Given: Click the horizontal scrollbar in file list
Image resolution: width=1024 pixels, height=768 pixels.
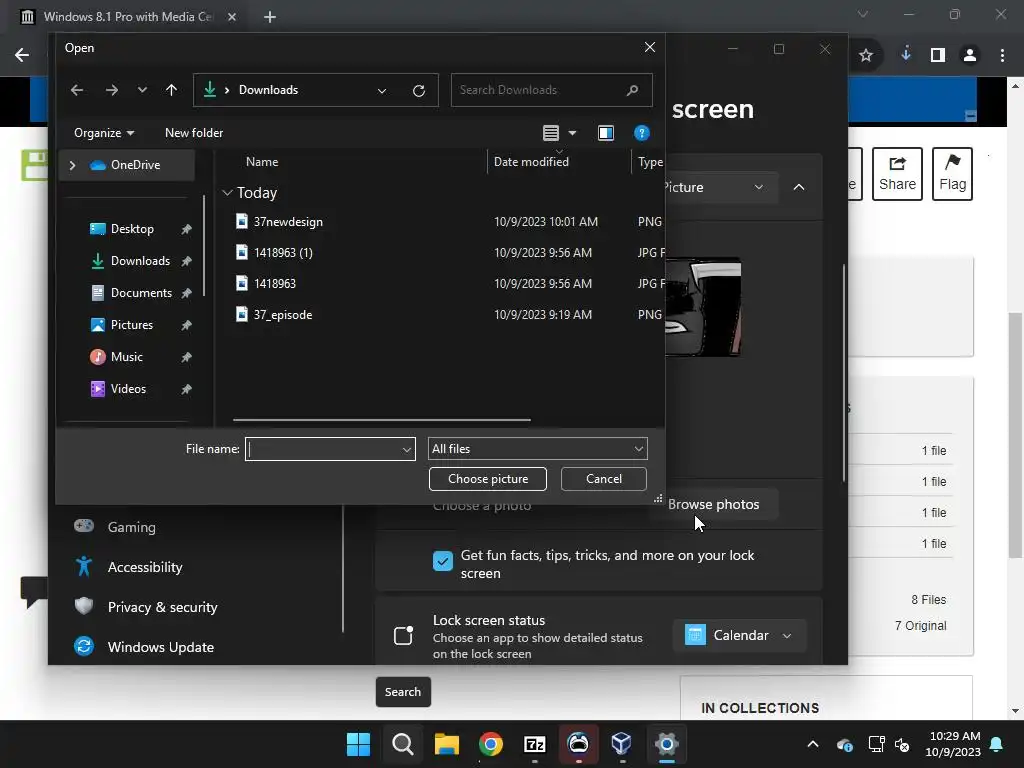Looking at the screenshot, I should [382, 420].
